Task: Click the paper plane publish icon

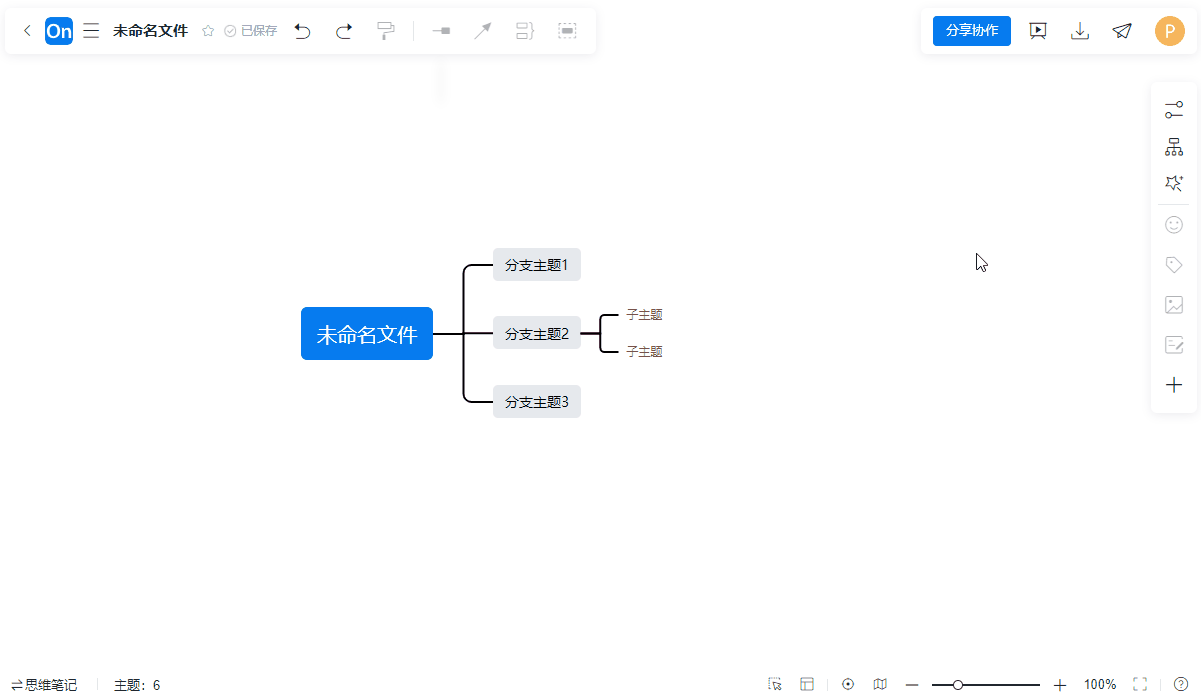Action: tap(1122, 31)
